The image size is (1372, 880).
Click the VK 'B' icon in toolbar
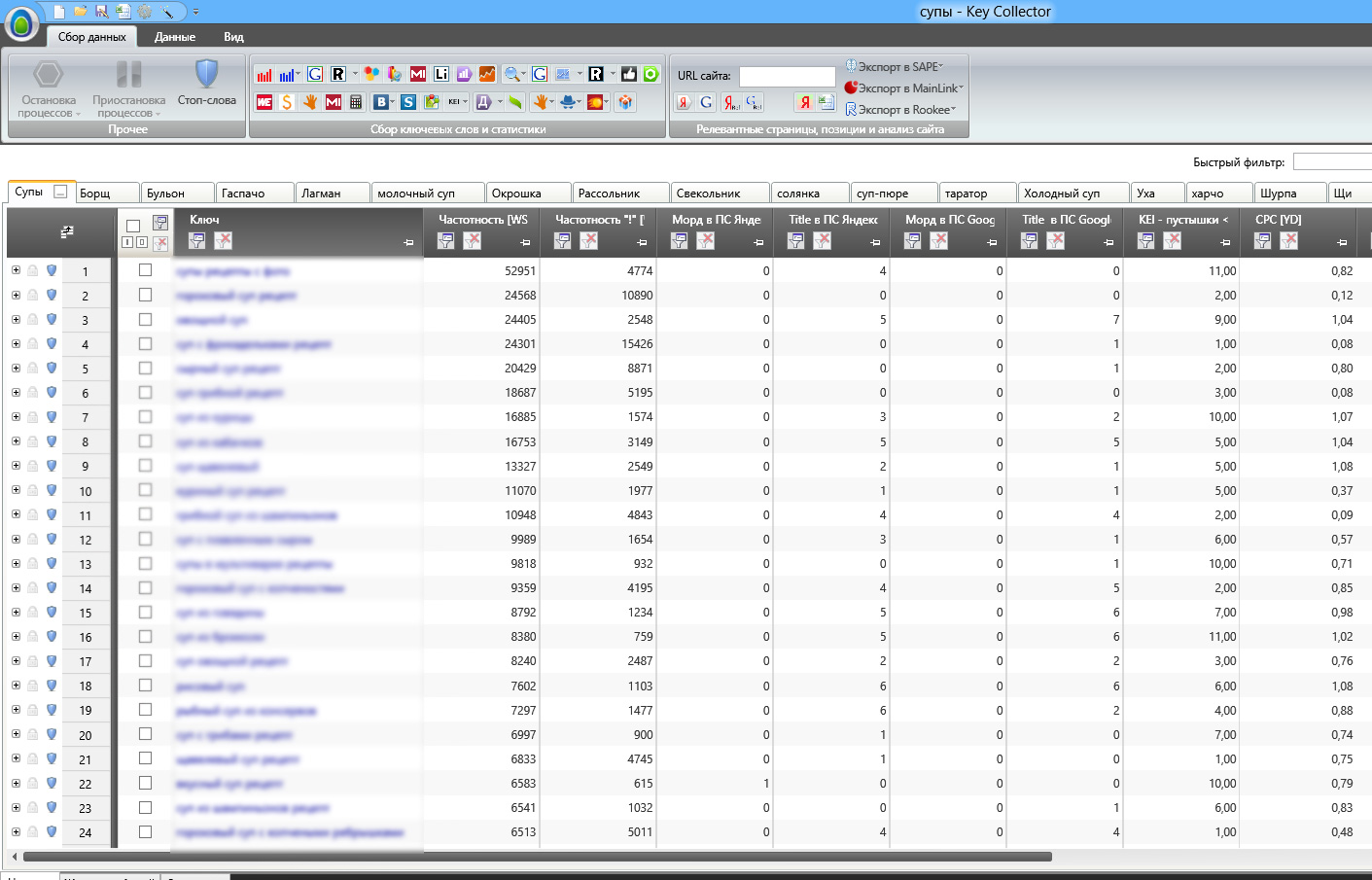tap(381, 101)
